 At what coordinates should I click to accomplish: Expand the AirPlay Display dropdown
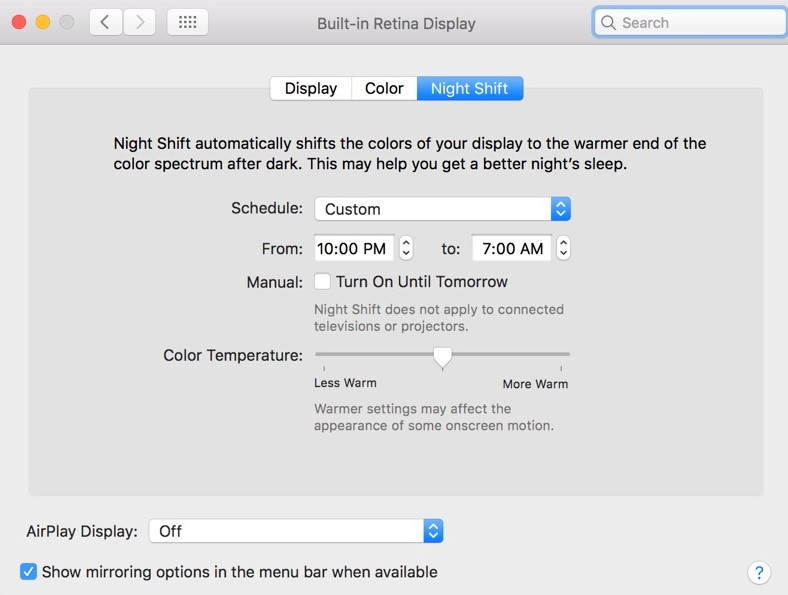(x=295, y=531)
